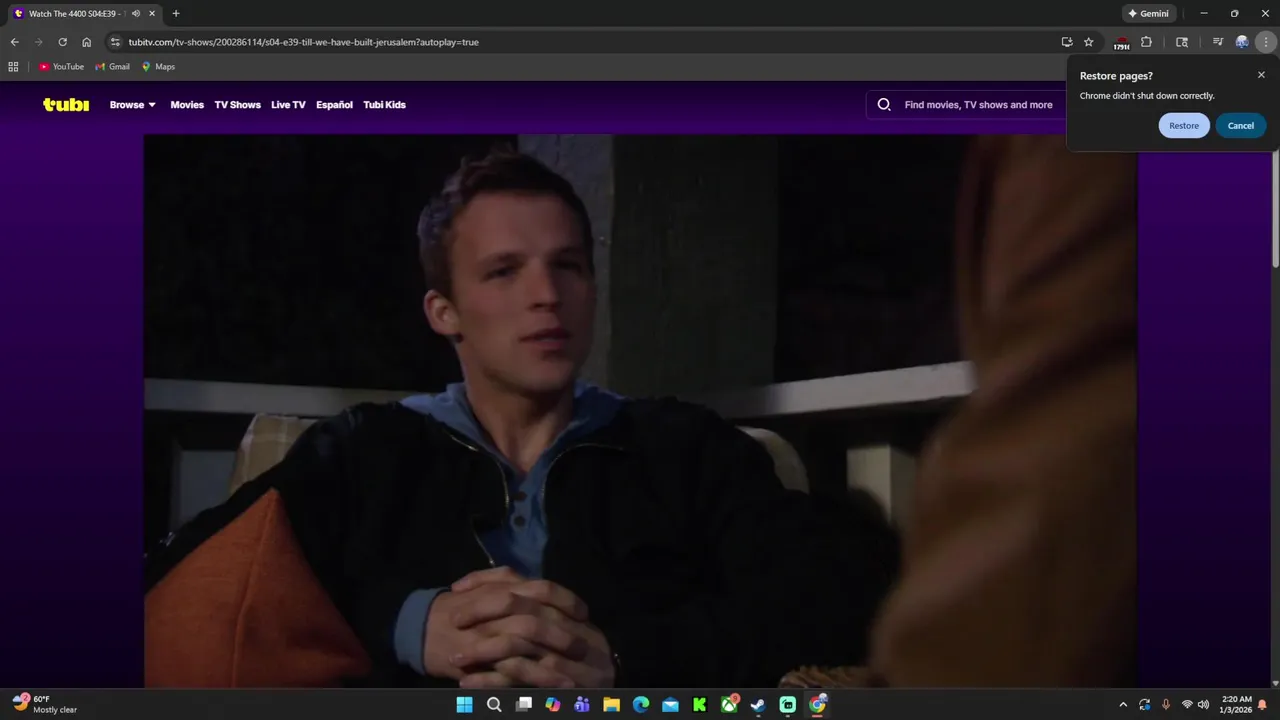Open Wi-Fi network settings in tray

1187,705
